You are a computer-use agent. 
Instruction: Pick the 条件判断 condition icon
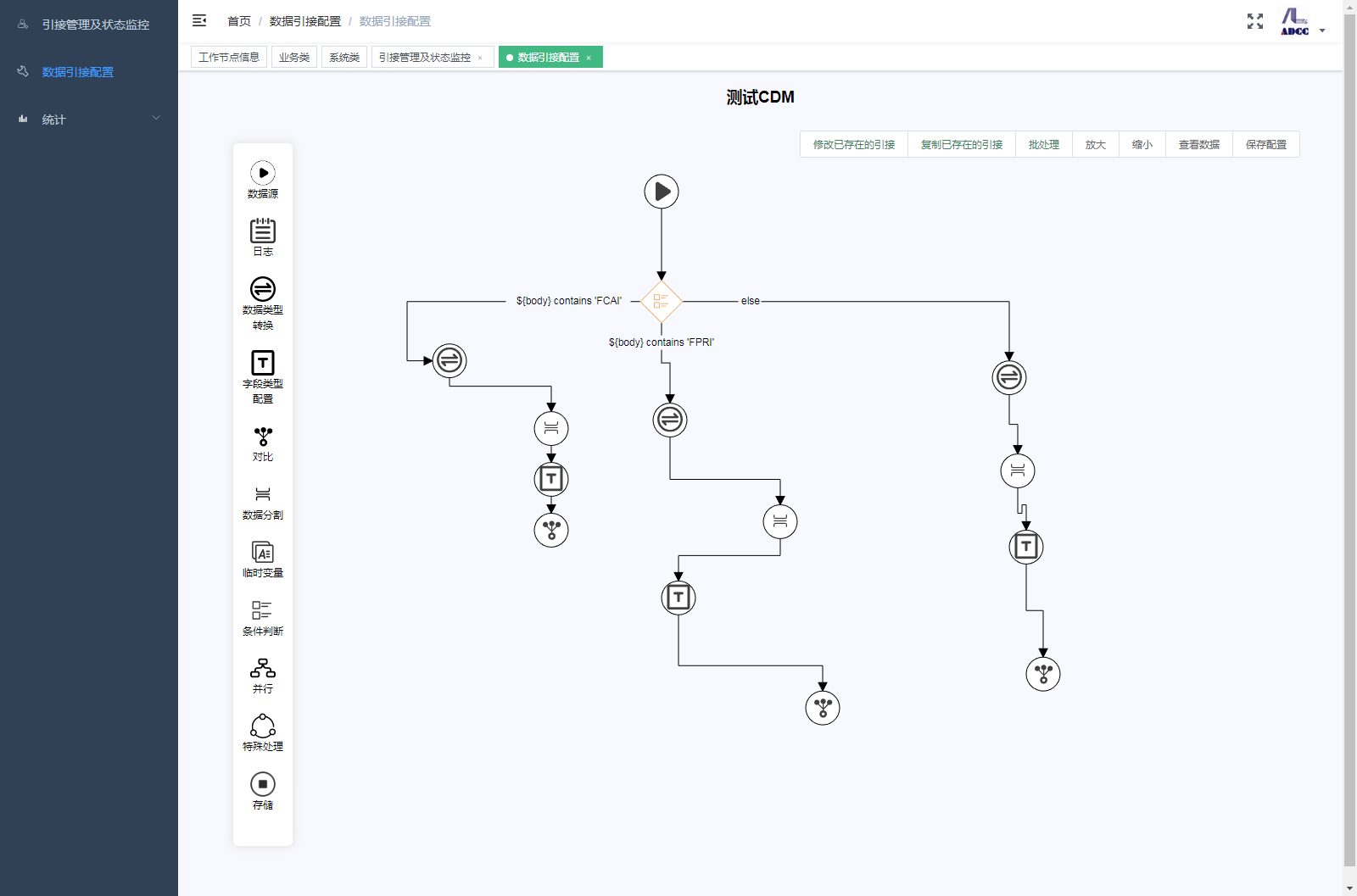[262, 610]
